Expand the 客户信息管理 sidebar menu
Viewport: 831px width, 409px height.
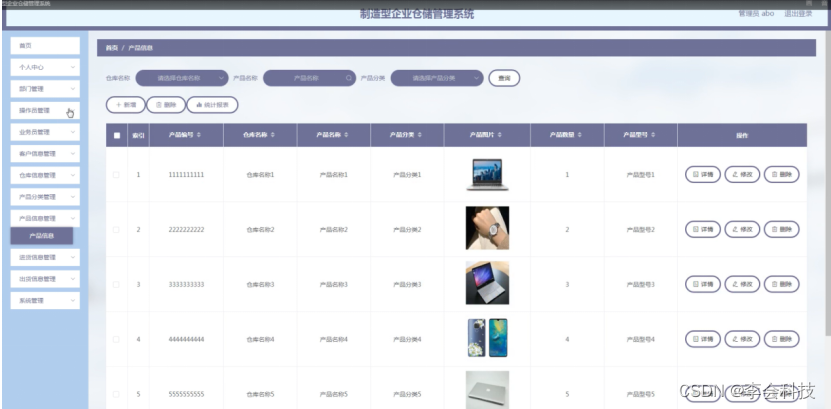click(45, 154)
